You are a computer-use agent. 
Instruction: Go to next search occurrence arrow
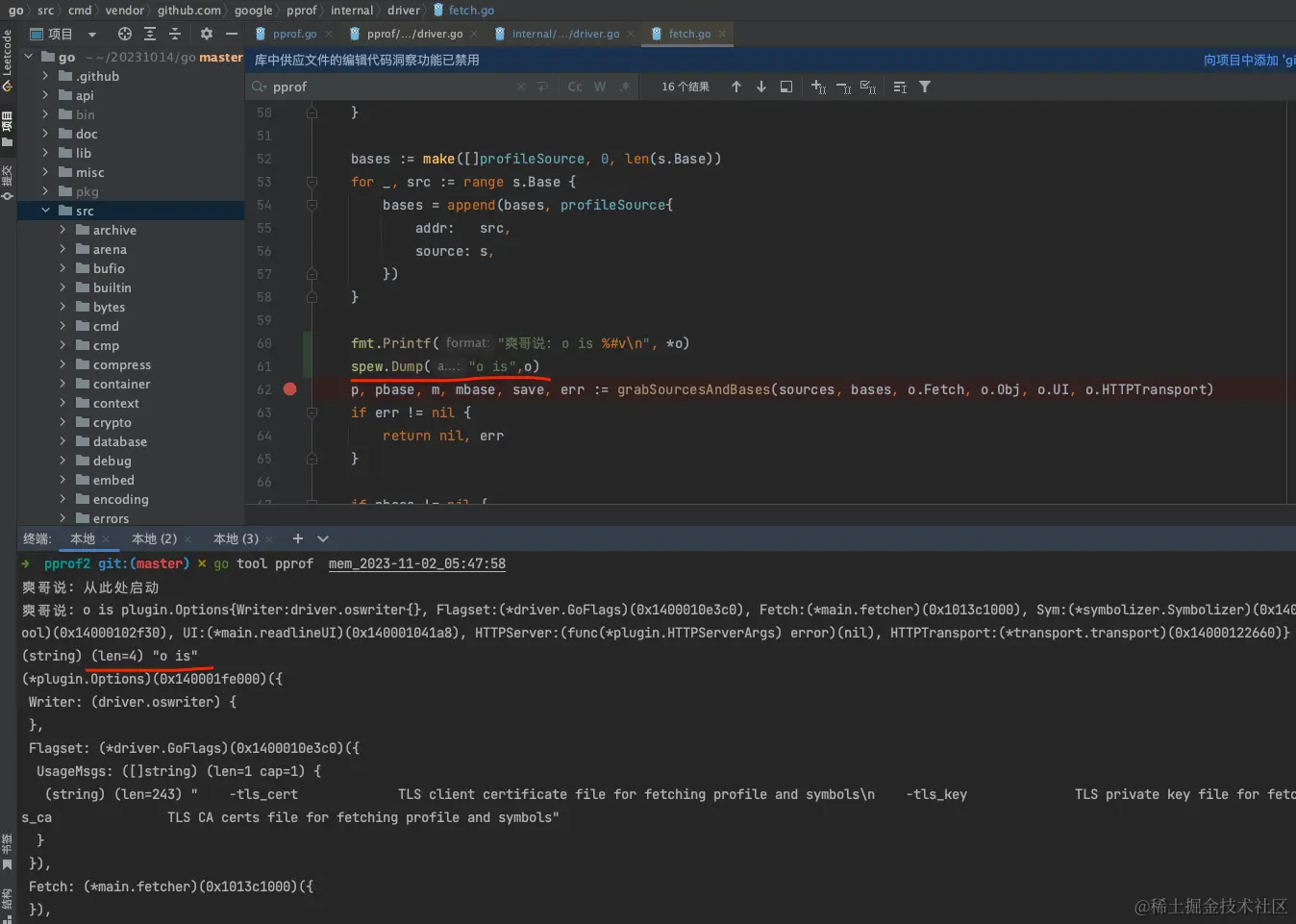coord(761,87)
